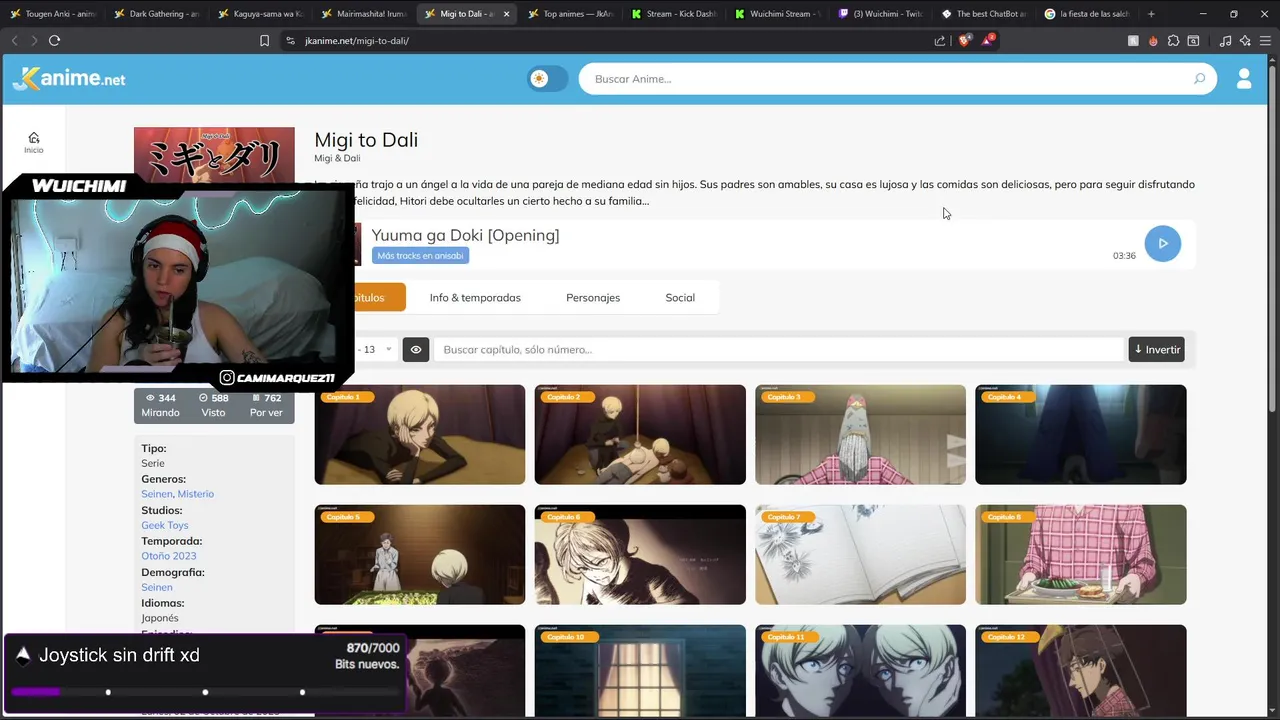Click the Mirando 344 status button

tap(160, 405)
